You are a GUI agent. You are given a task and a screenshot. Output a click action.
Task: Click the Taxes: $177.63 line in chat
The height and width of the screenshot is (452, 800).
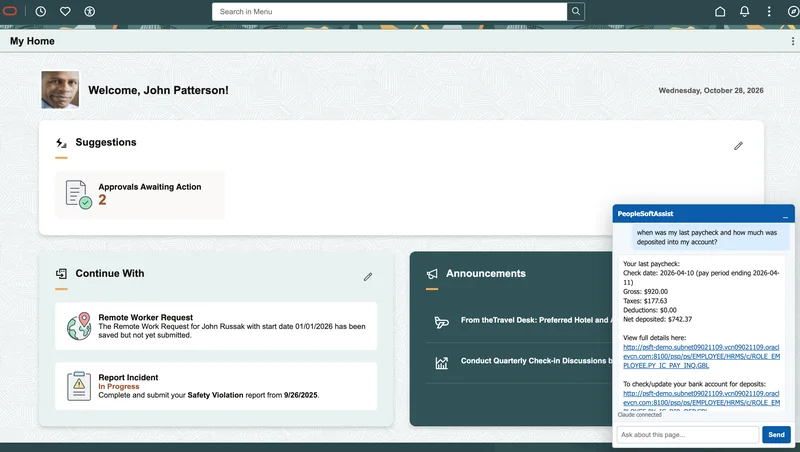[x=645, y=301]
